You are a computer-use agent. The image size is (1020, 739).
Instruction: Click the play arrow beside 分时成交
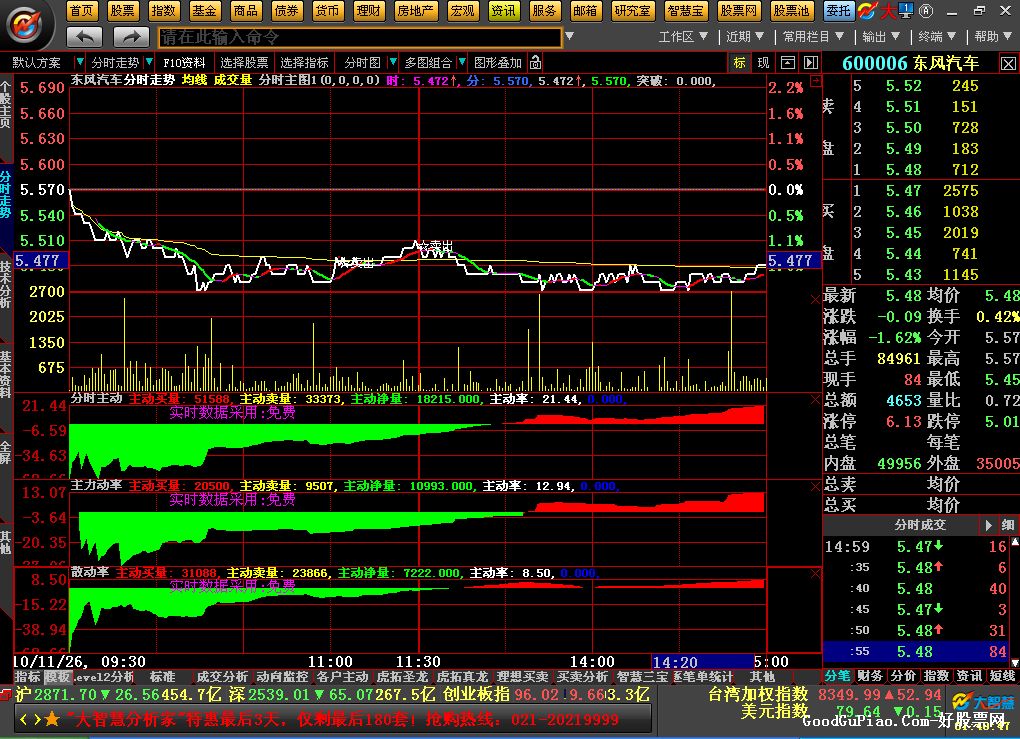click(988, 525)
